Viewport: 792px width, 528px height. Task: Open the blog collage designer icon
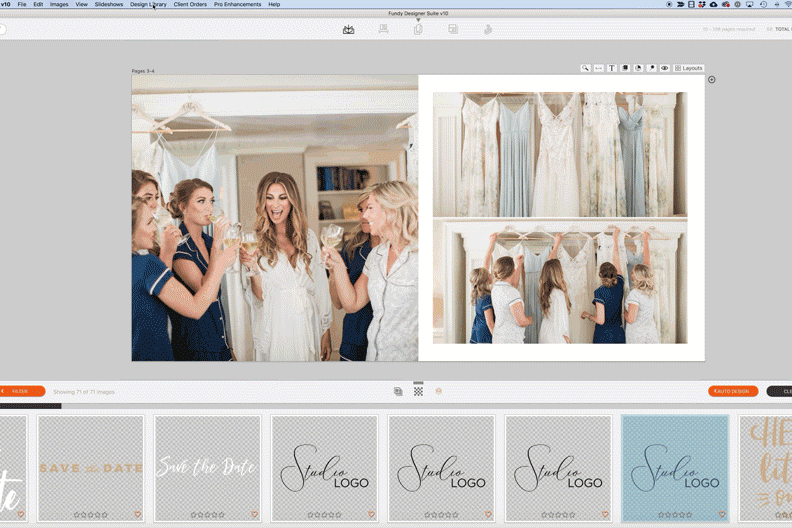click(453, 29)
